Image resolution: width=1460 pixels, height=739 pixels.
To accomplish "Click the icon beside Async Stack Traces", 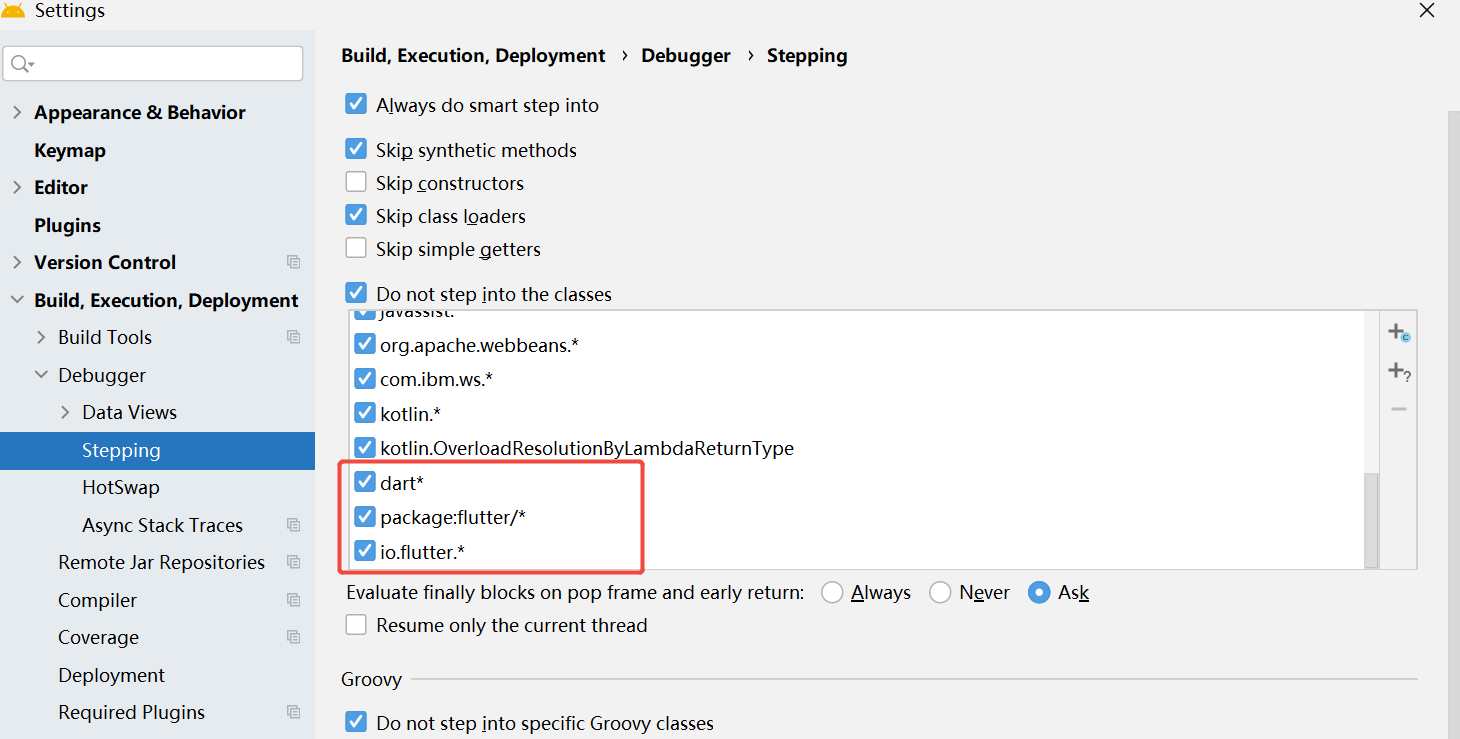I will point(293,524).
